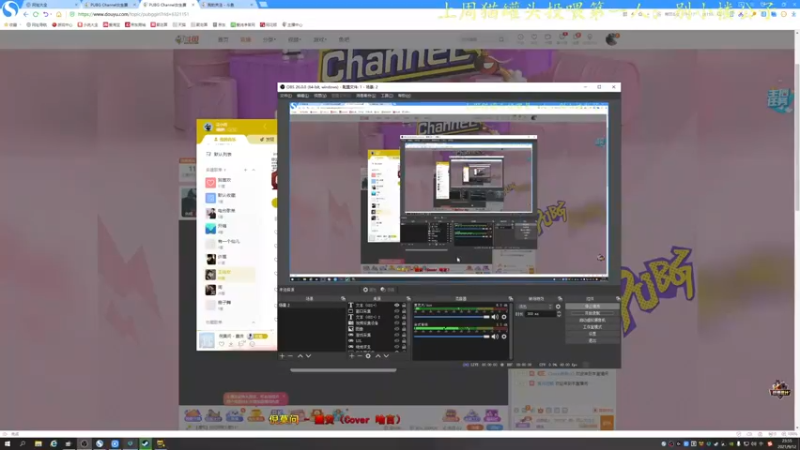Open second mixer channel settings gear
This screenshot has width=800, height=450.
[x=504, y=337]
